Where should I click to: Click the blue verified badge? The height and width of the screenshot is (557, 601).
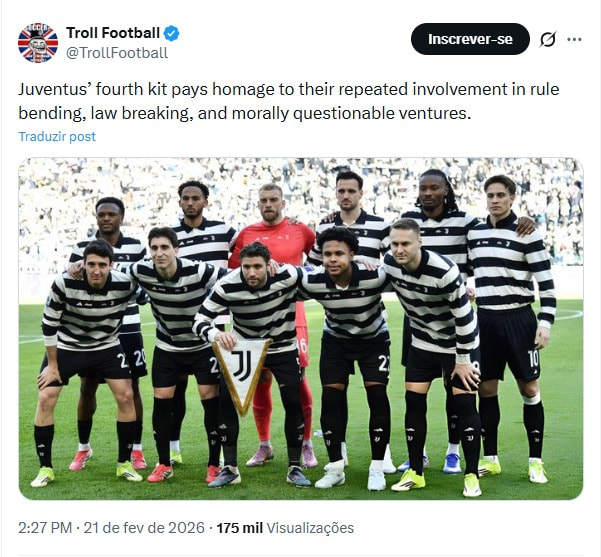173,33
